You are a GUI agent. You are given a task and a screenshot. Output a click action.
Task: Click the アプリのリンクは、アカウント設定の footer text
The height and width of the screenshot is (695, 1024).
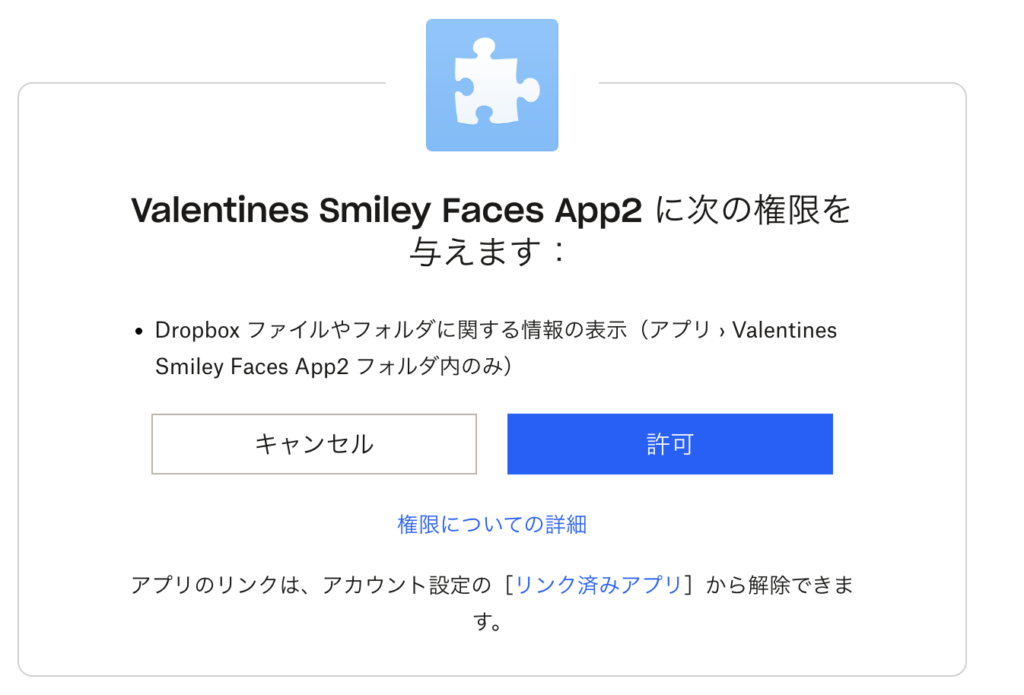coord(311,585)
